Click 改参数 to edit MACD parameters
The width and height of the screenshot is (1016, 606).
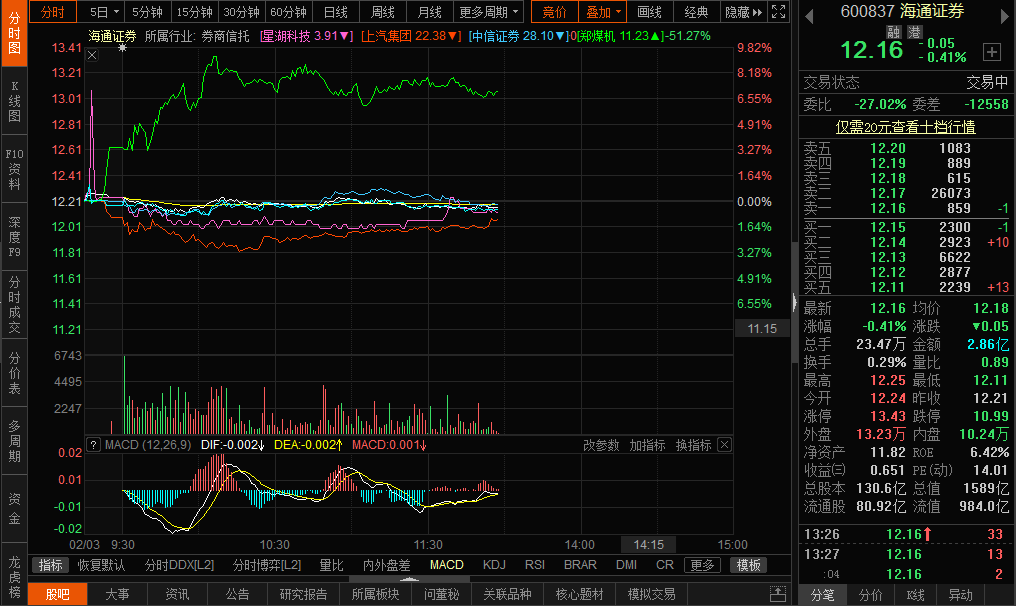tap(601, 445)
